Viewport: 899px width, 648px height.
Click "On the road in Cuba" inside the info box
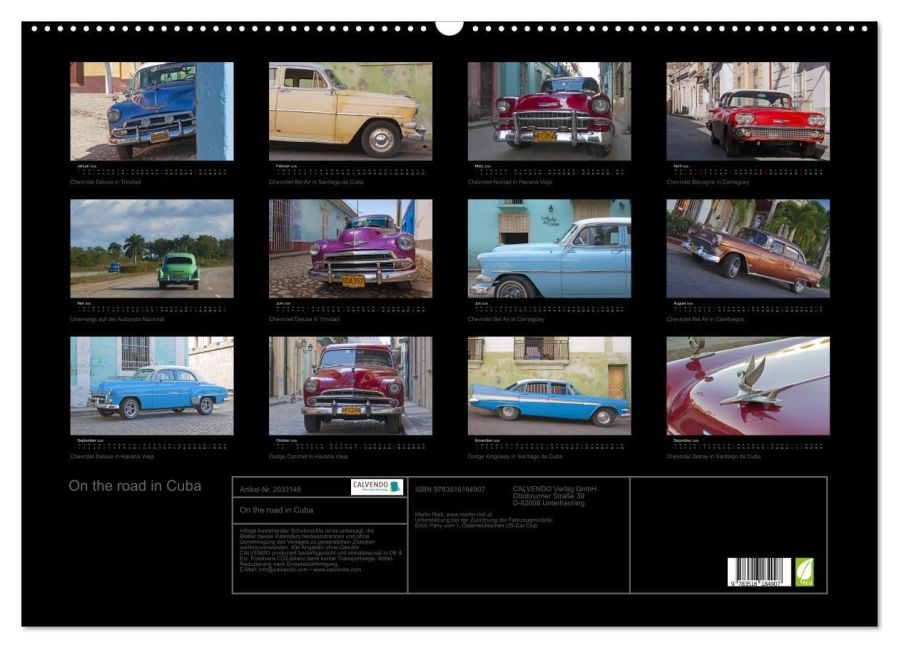276,510
